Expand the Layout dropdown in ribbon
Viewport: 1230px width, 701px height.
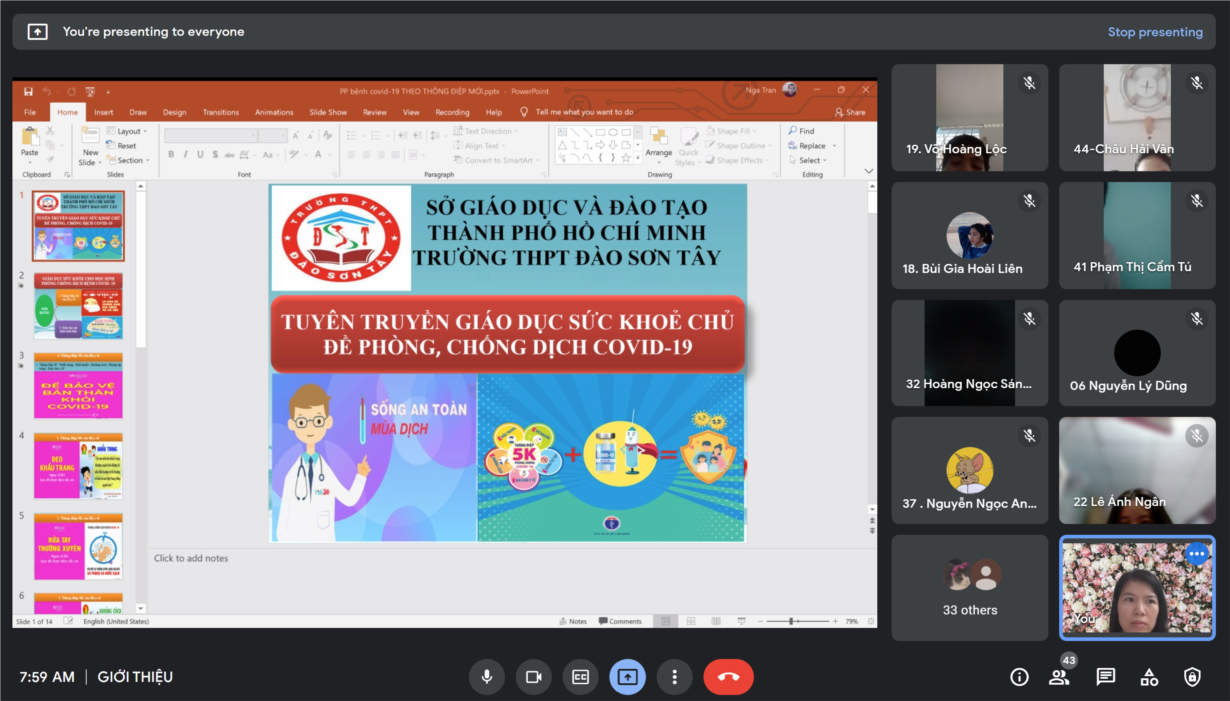[x=131, y=131]
